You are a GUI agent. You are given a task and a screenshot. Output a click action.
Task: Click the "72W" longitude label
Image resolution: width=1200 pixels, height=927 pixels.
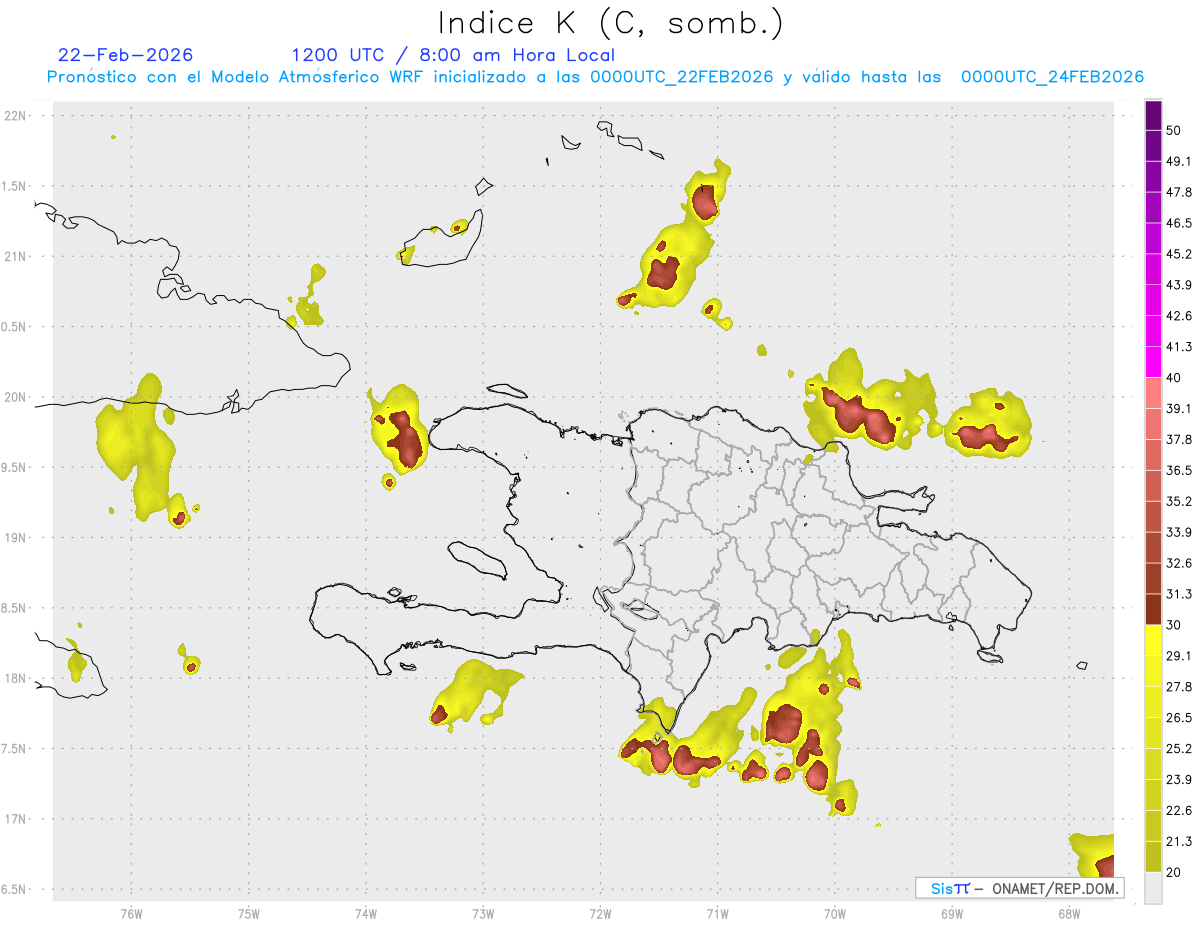(600, 913)
